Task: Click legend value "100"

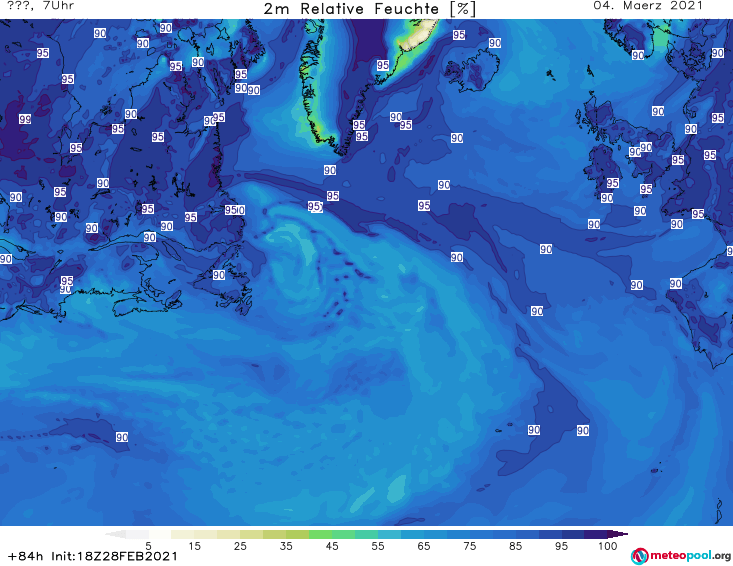Action: click(608, 546)
